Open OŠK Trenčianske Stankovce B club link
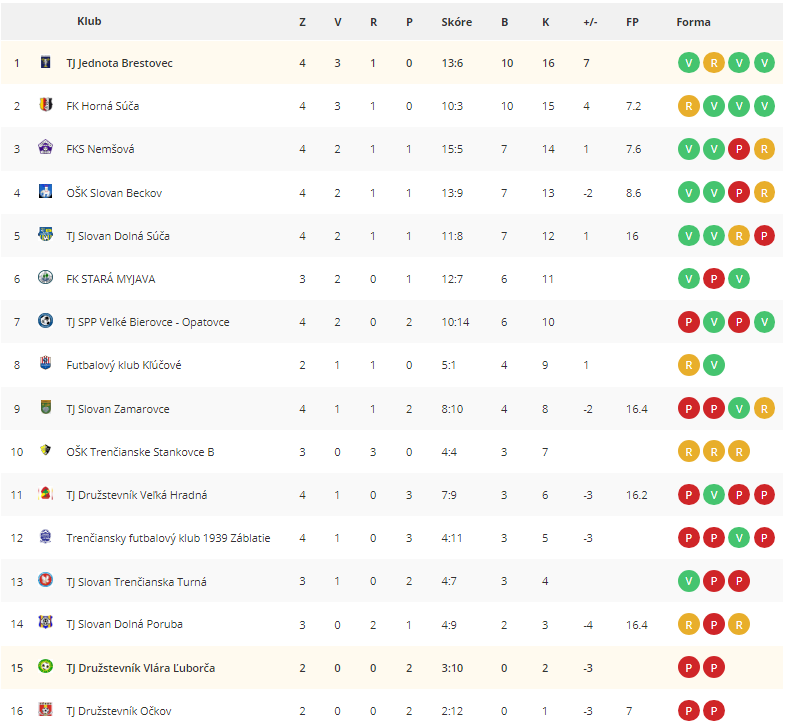This screenshot has width=786, height=727. pyautogui.click(x=140, y=452)
